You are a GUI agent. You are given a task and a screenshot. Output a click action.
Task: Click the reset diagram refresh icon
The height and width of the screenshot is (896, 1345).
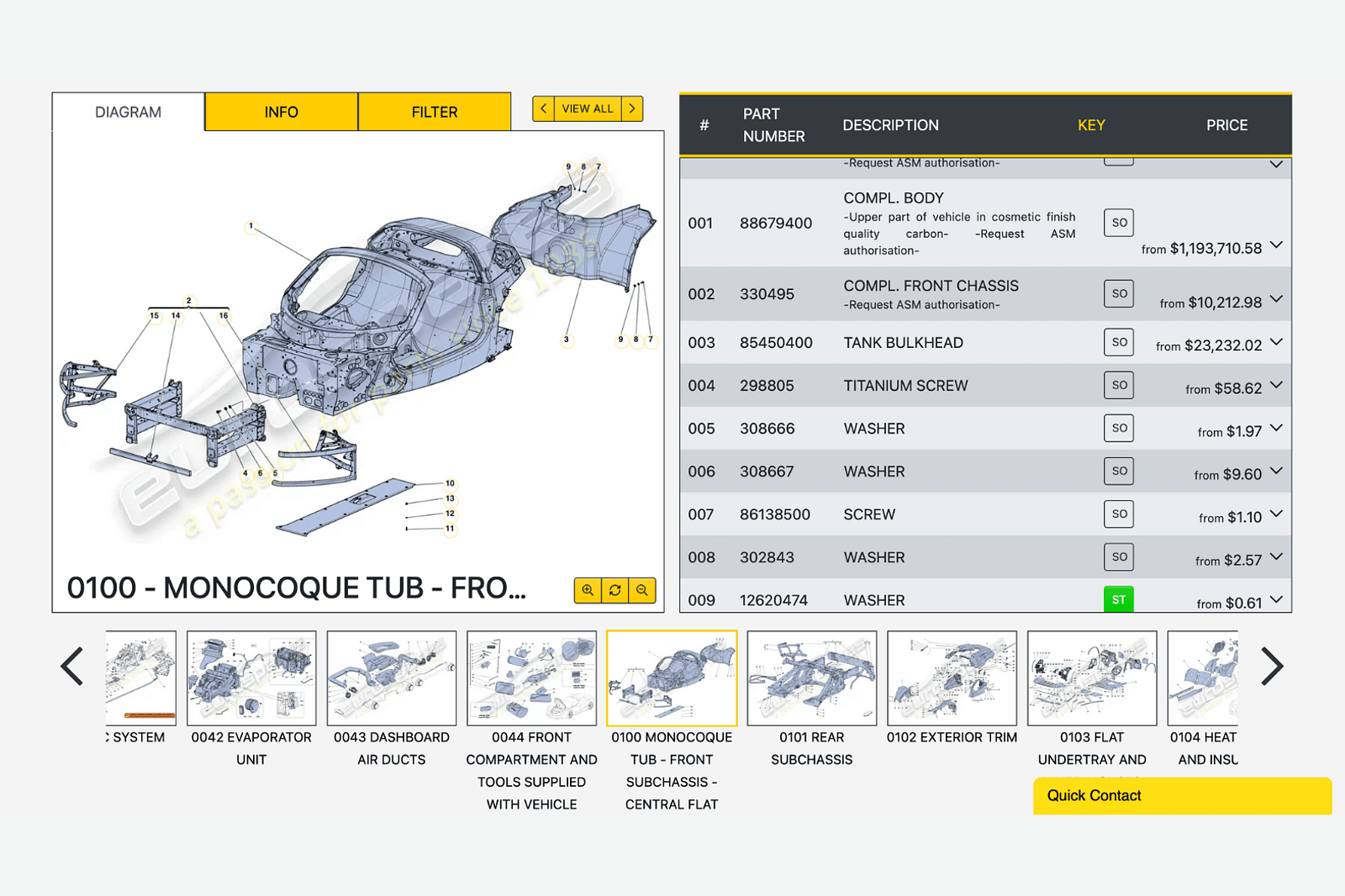coord(614,590)
